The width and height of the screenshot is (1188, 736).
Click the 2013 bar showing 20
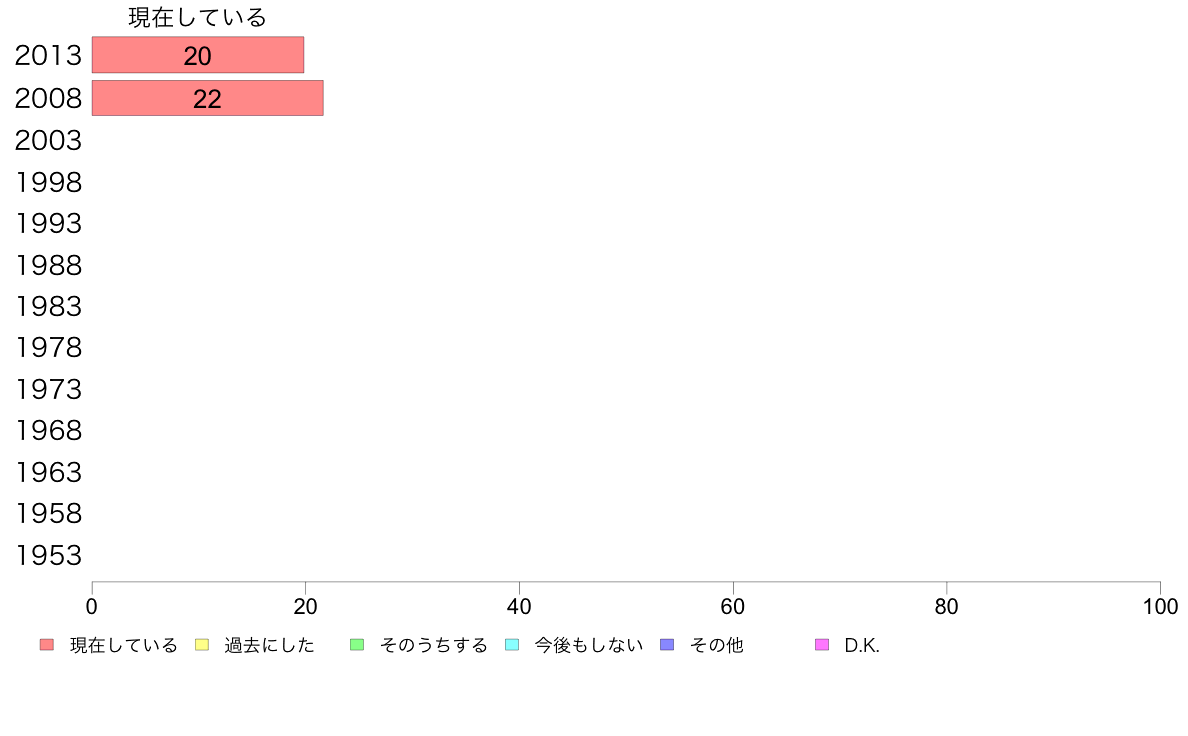[x=197, y=55]
